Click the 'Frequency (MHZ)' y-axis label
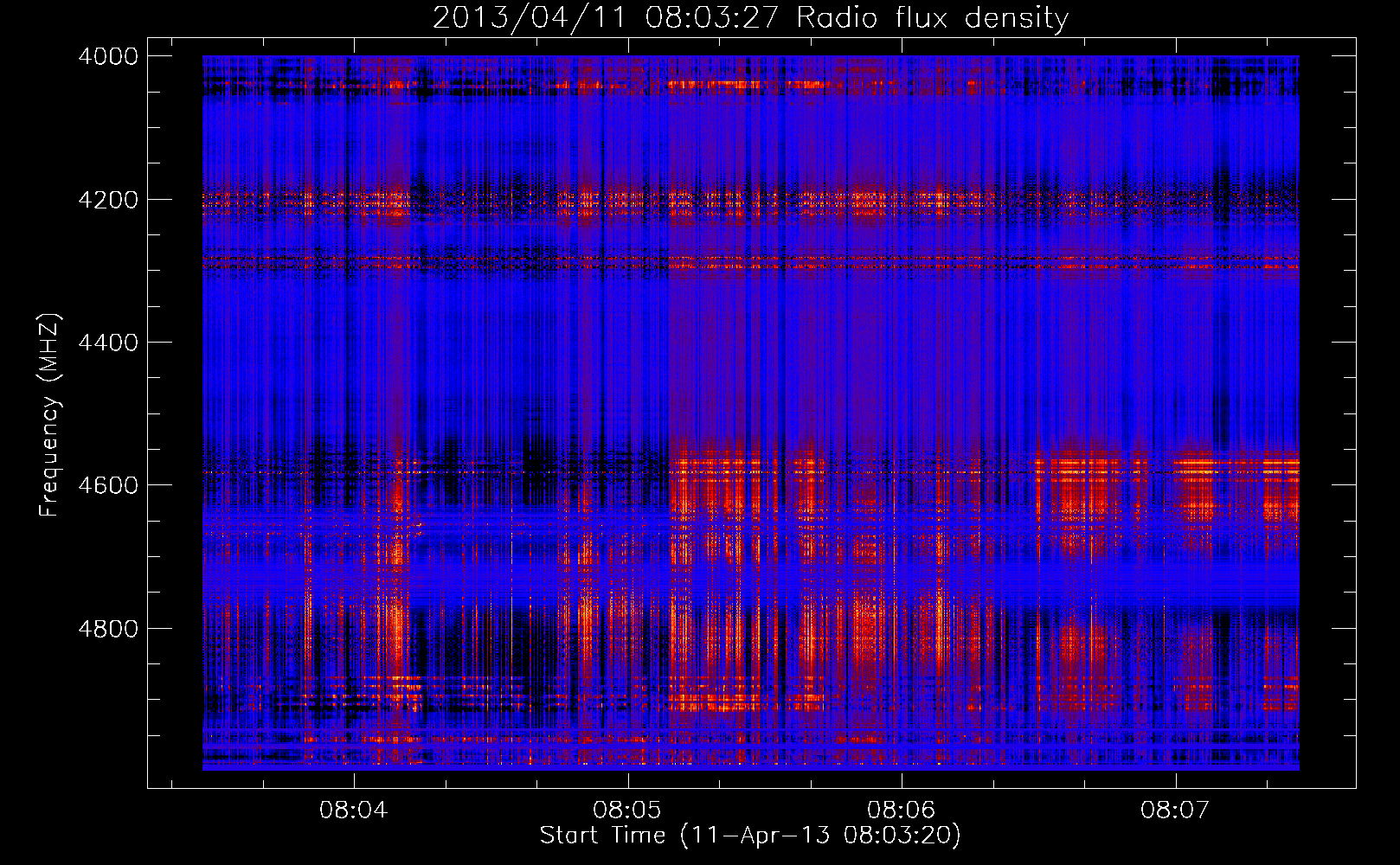 pyautogui.click(x=49, y=415)
